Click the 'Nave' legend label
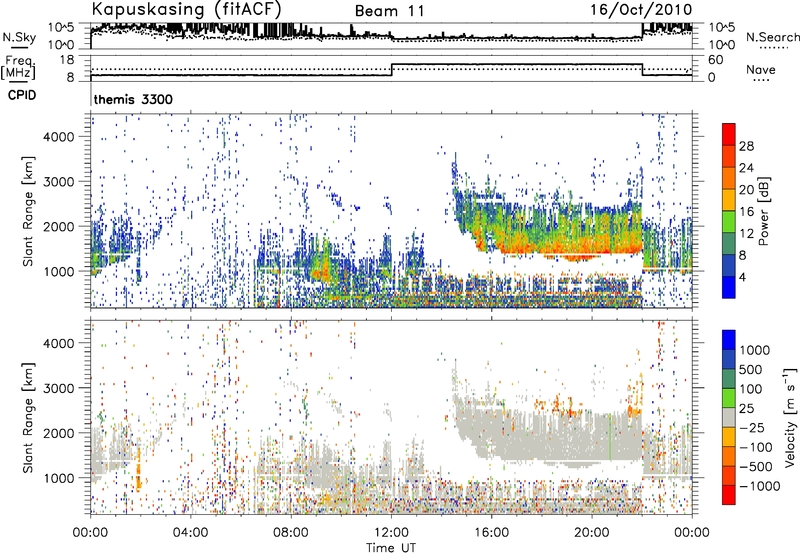The height and width of the screenshot is (554, 800). [x=761, y=69]
